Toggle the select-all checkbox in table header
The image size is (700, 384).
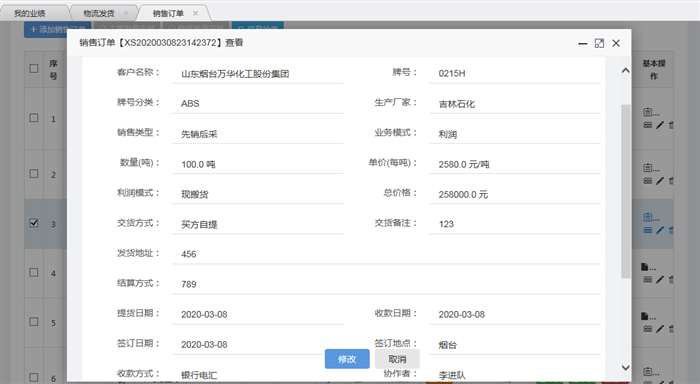[34, 68]
